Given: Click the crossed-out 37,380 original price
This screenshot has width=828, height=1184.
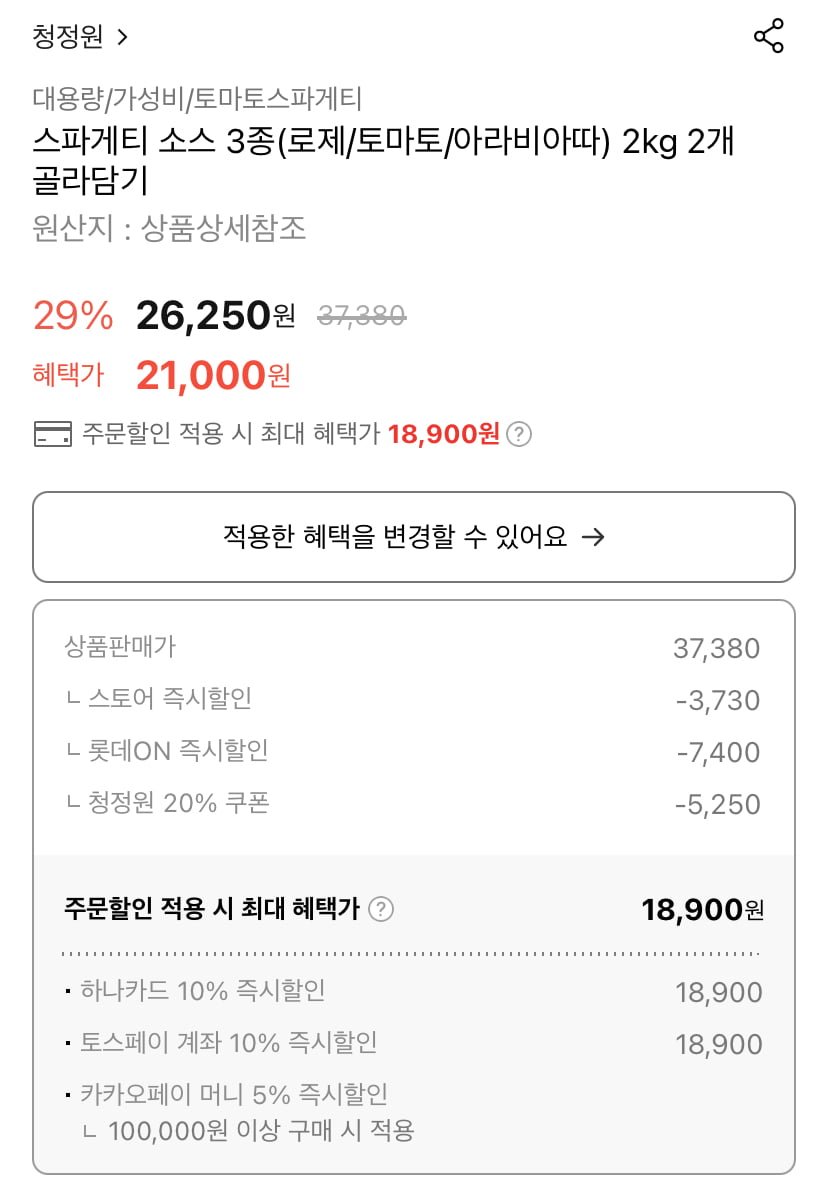Looking at the screenshot, I should pyautogui.click(x=361, y=317).
